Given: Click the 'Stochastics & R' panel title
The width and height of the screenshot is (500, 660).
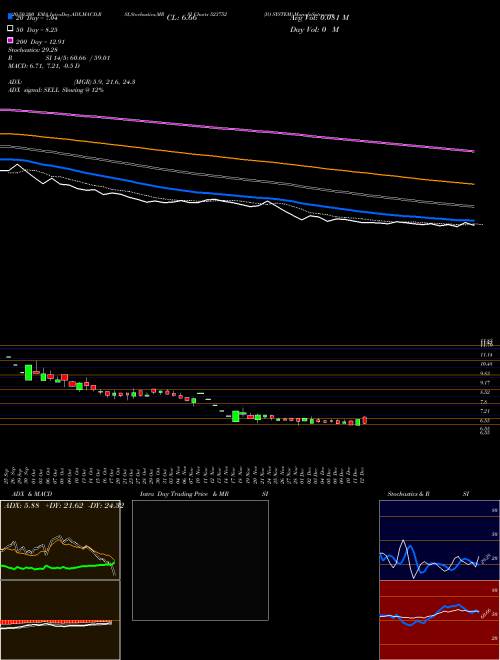Looking at the screenshot, I should pyautogui.click(x=409, y=494).
